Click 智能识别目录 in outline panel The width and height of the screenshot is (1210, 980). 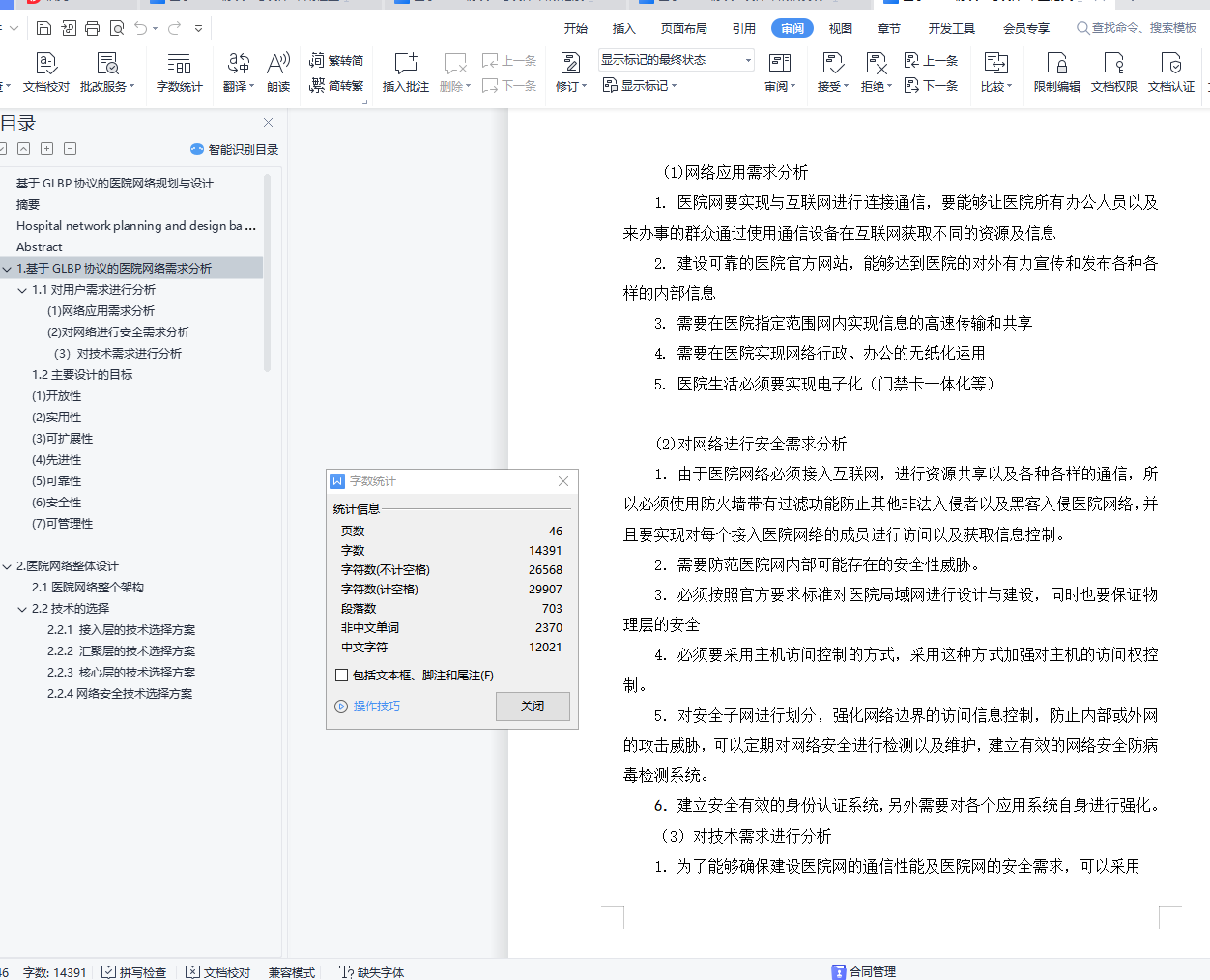coord(235,149)
